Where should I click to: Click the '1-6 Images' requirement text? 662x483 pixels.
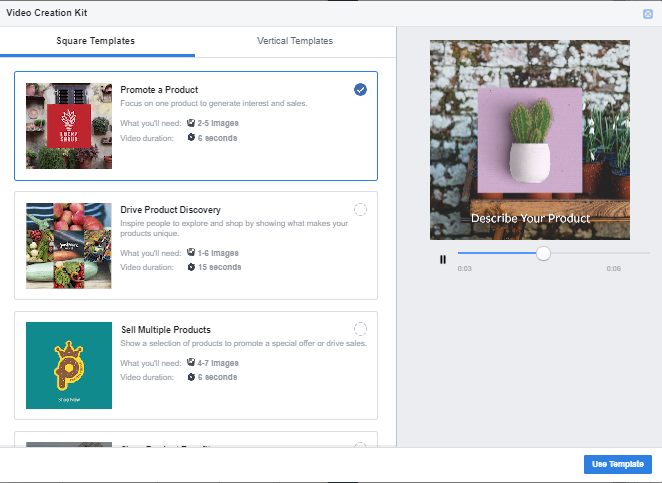coord(218,253)
